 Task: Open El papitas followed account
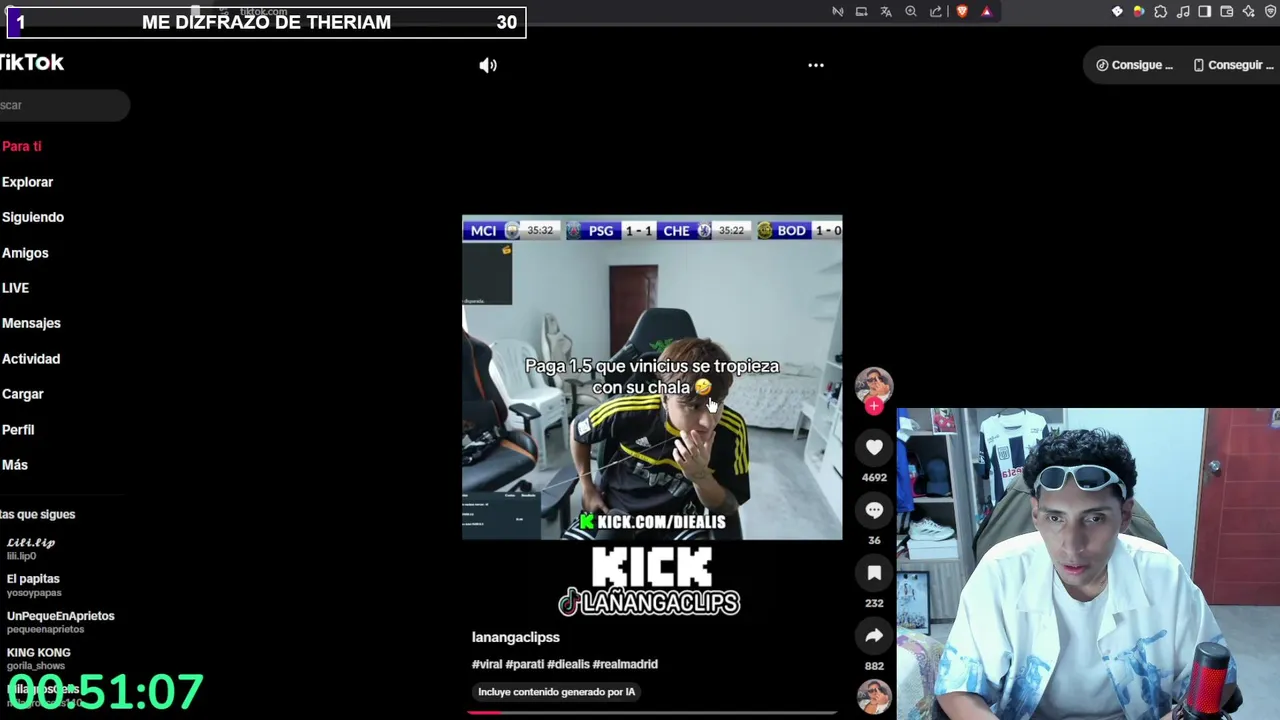[34, 585]
